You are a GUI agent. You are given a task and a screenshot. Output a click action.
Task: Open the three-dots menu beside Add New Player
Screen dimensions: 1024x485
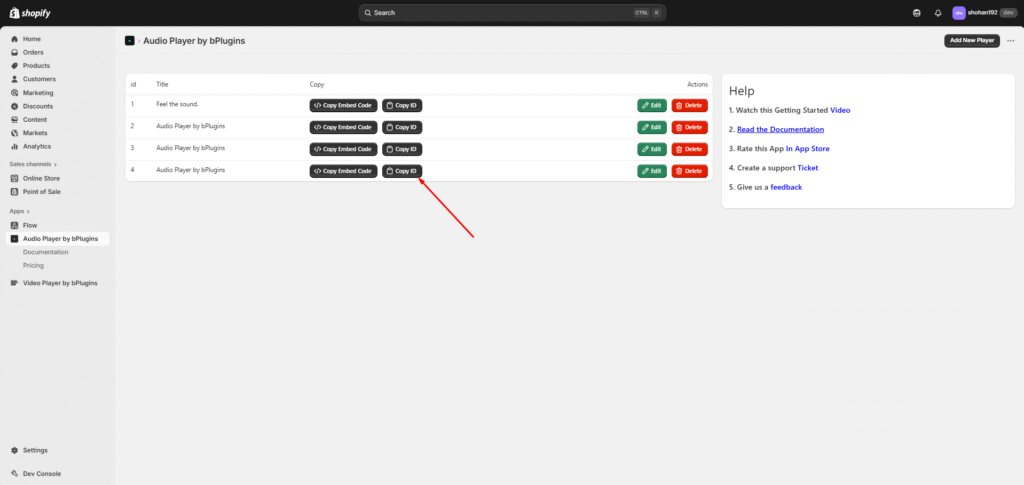tap(1010, 41)
